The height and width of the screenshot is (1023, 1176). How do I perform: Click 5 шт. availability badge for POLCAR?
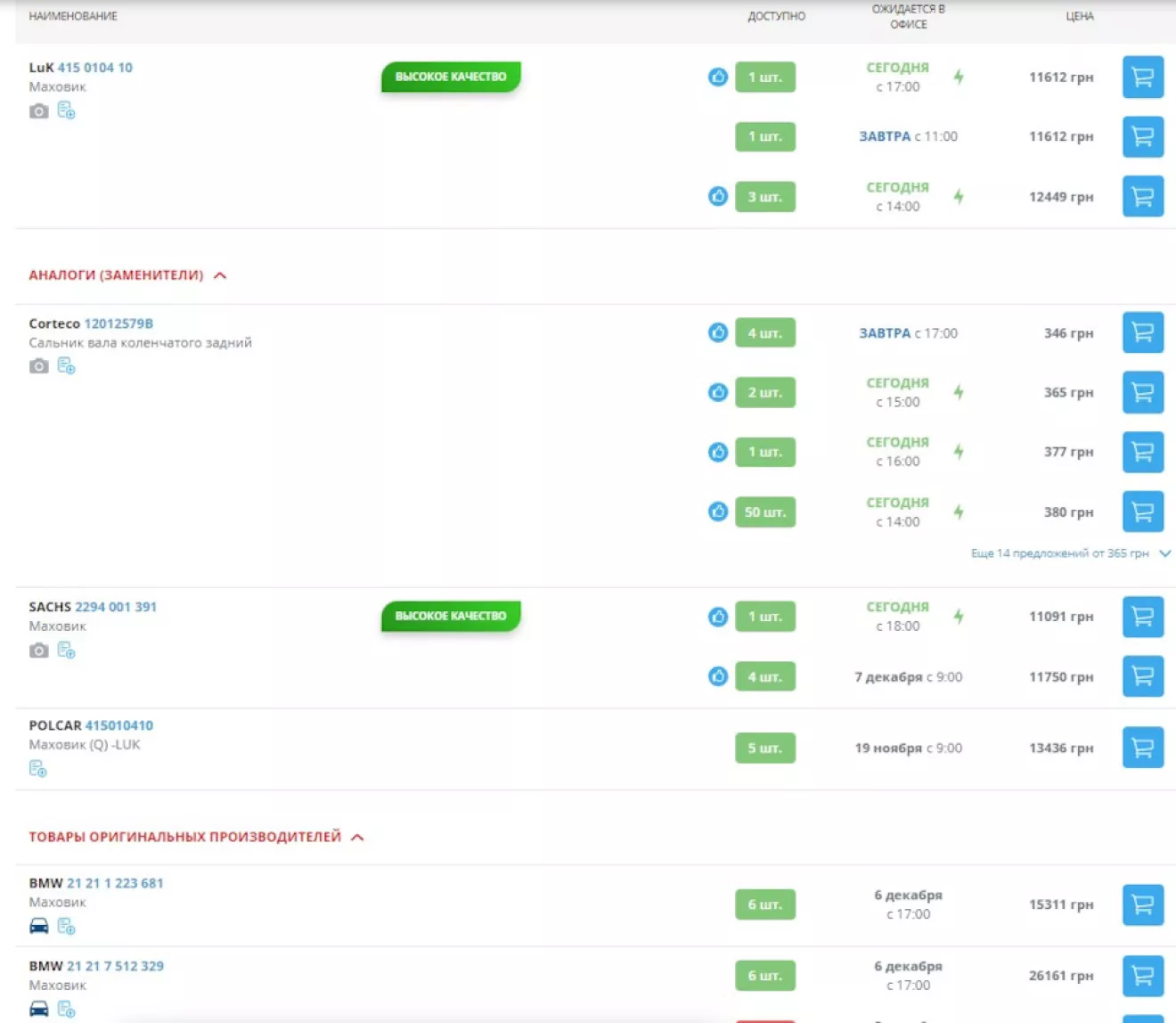(765, 749)
